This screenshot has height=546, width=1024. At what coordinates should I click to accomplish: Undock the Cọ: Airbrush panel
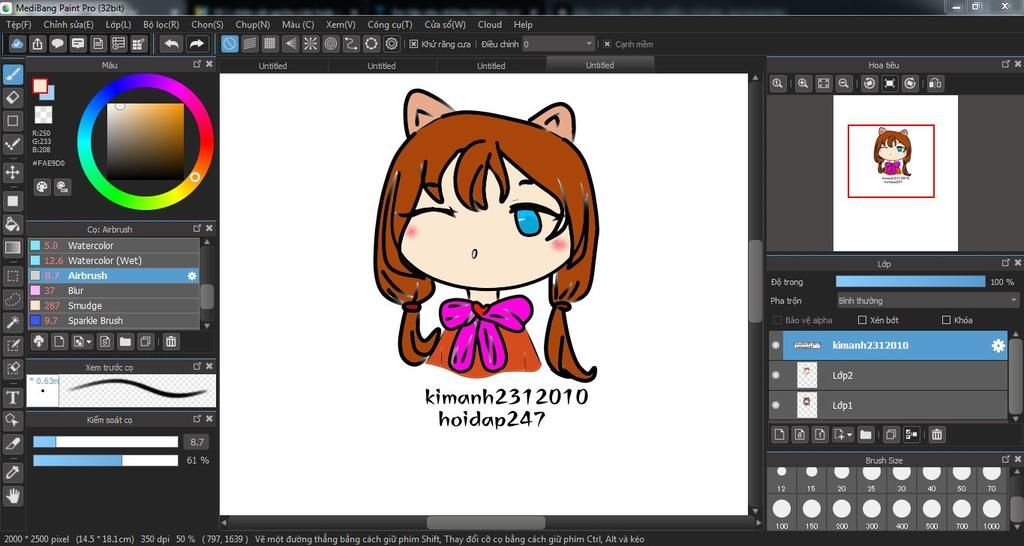[x=197, y=229]
